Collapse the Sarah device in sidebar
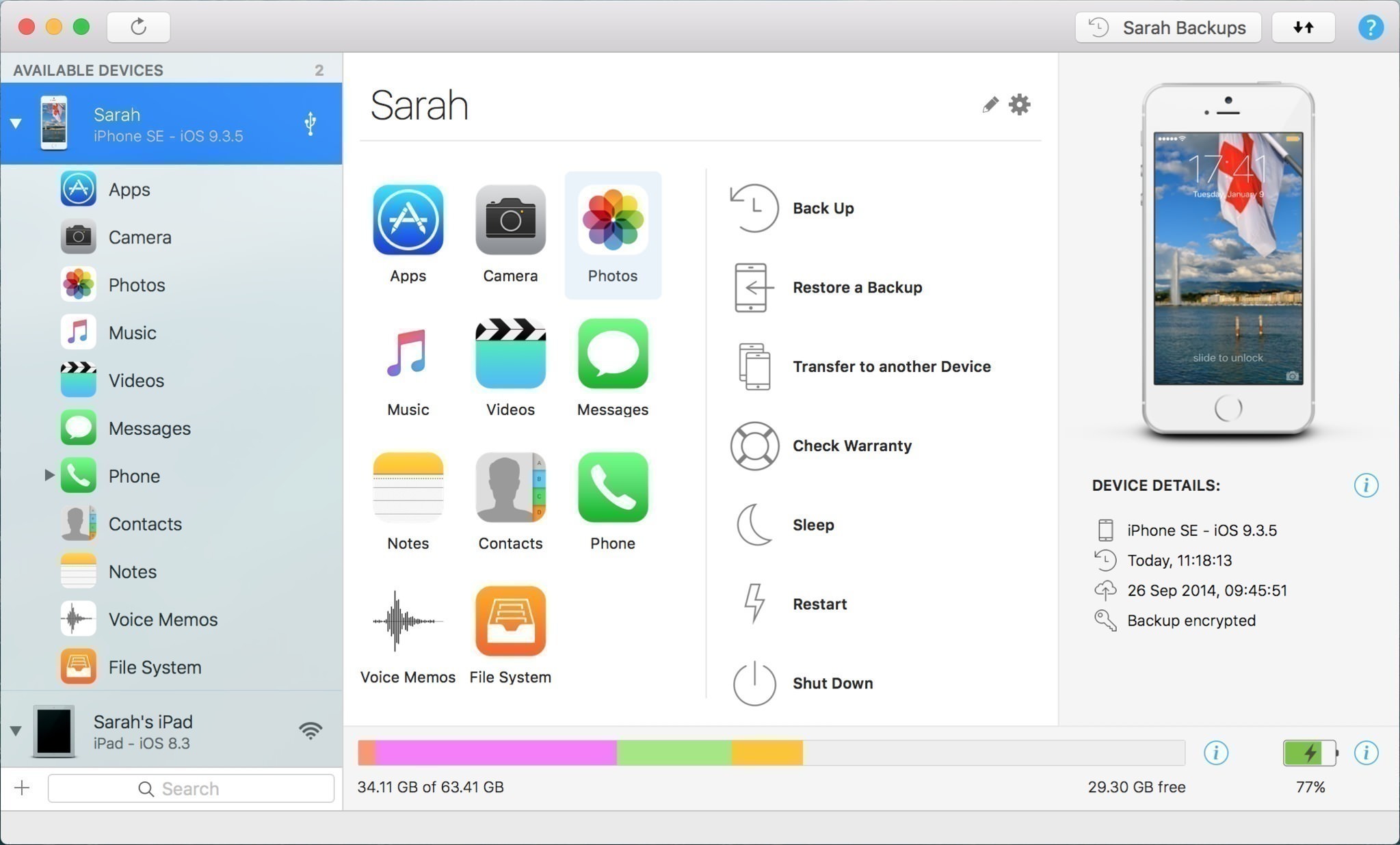The width and height of the screenshot is (1400, 845). pyautogui.click(x=16, y=123)
